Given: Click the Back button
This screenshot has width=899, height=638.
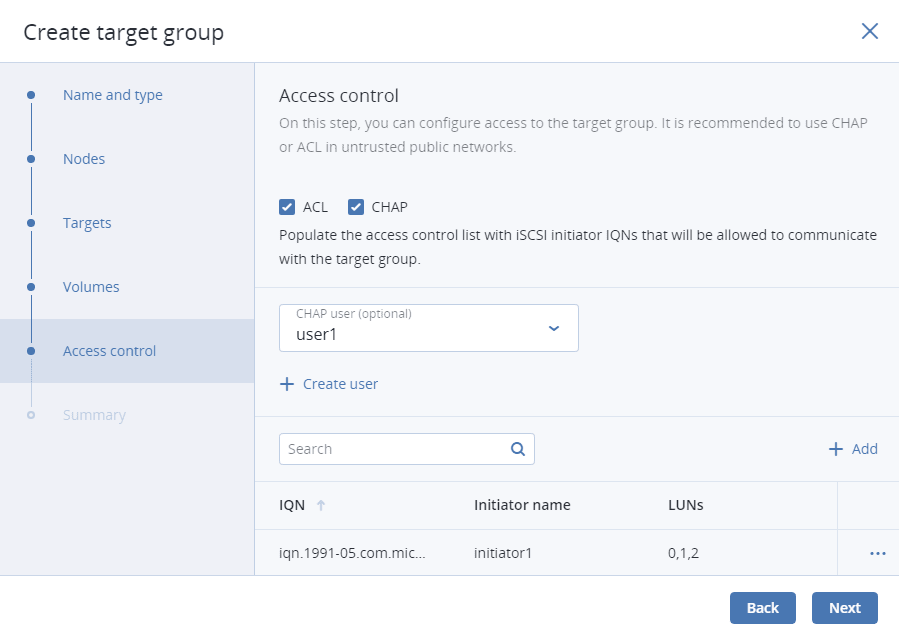Looking at the screenshot, I should 762,608.
